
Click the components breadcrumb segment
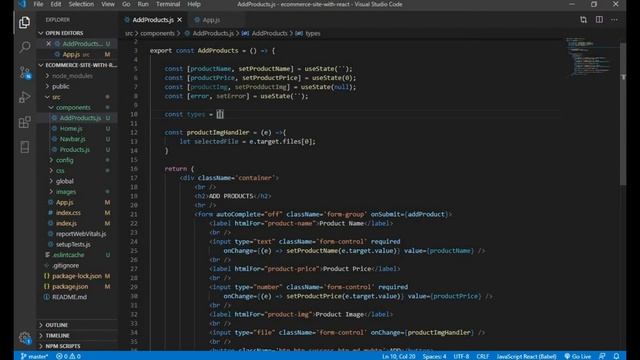pos(157,33)
